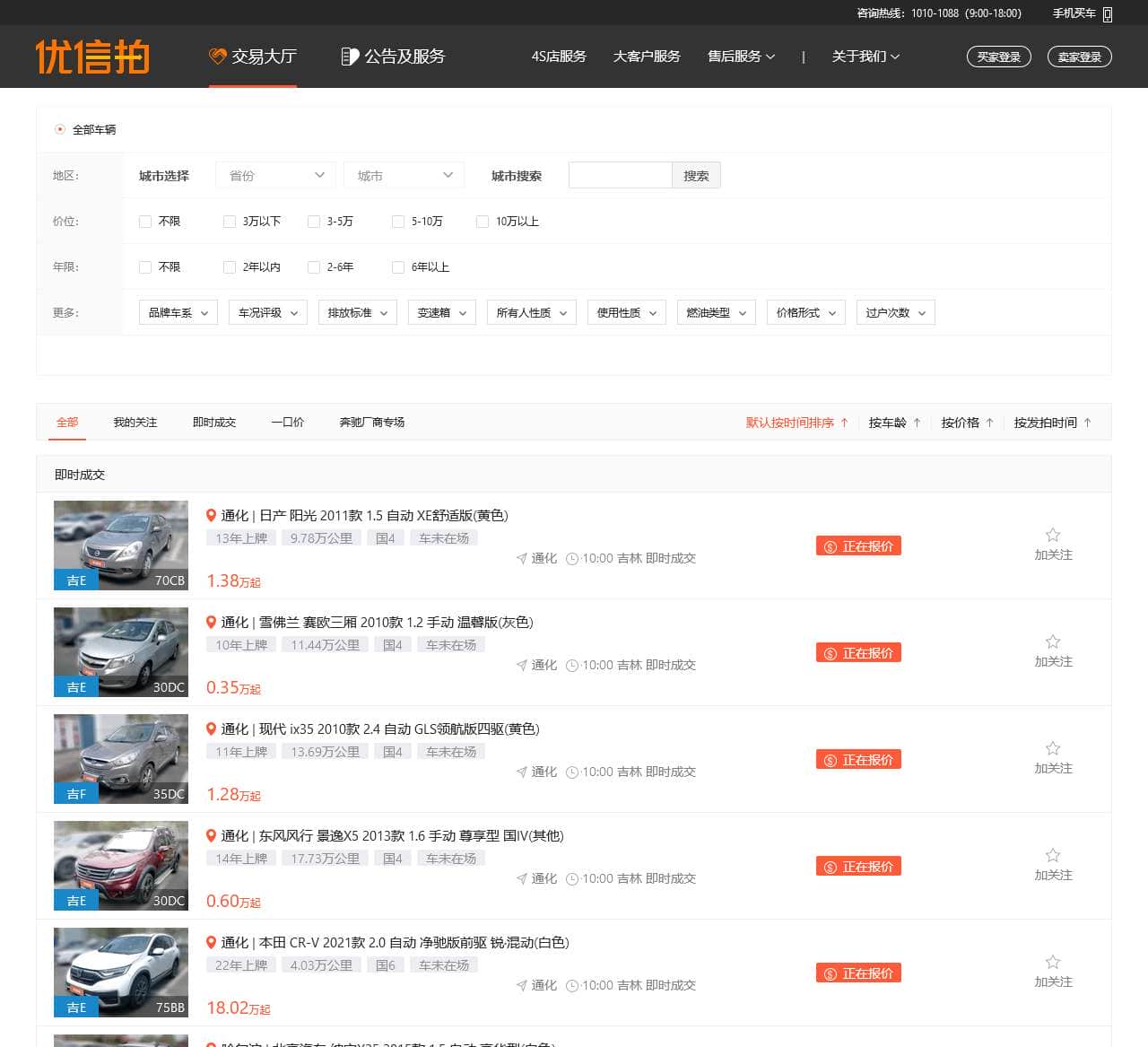Check the 2-6年 checkbox

tap(314, 267)
